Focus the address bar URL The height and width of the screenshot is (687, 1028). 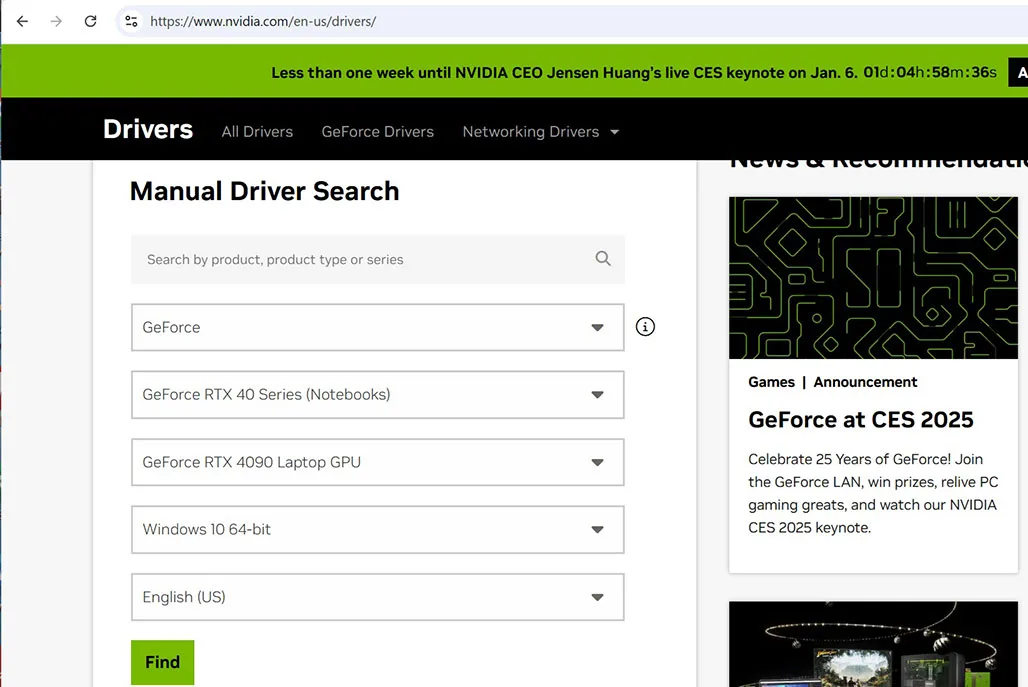pos(263,21)
